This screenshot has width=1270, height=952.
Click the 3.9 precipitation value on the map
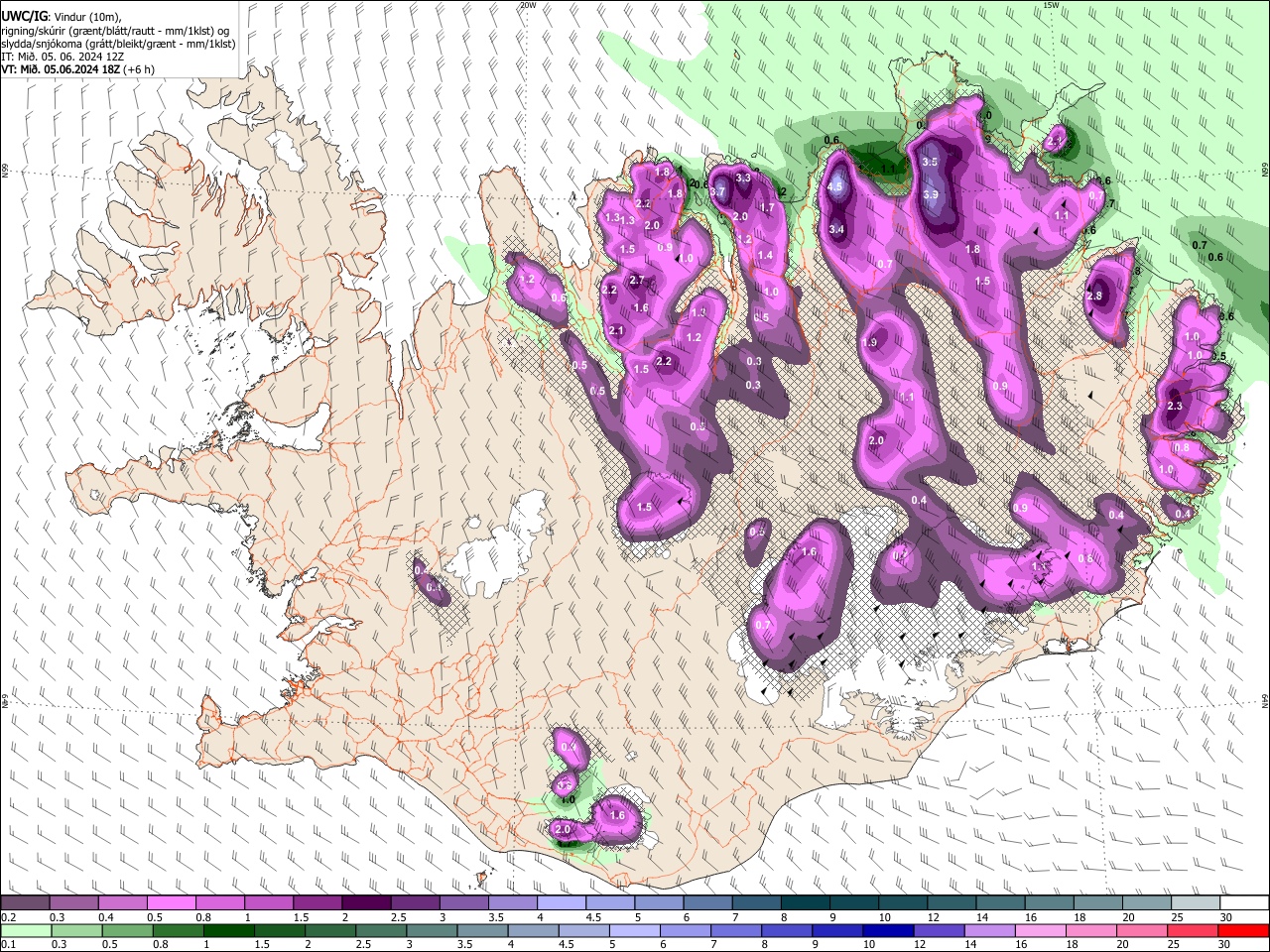coord(931,195)
